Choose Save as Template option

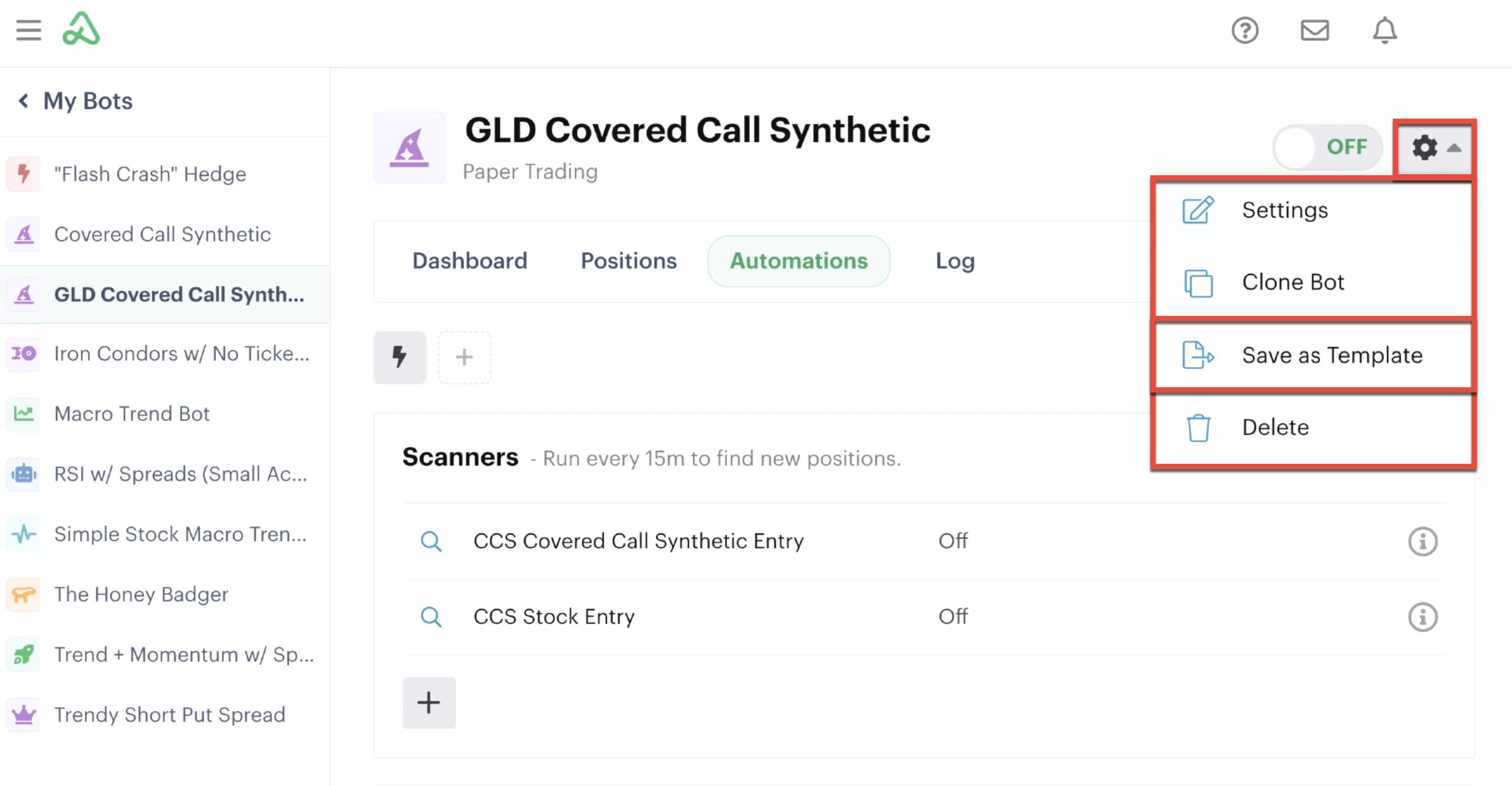coord(1313,355)
